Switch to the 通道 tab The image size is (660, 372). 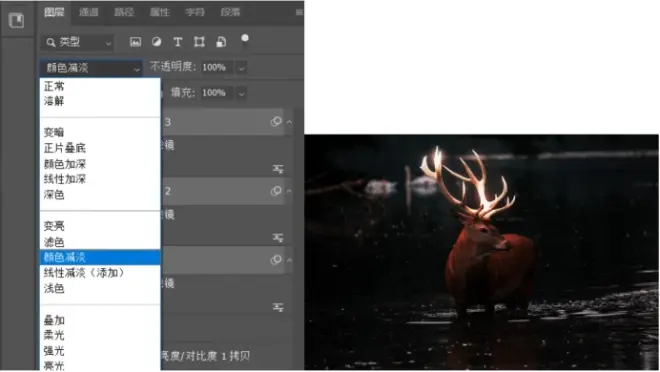tap(89, 12)
